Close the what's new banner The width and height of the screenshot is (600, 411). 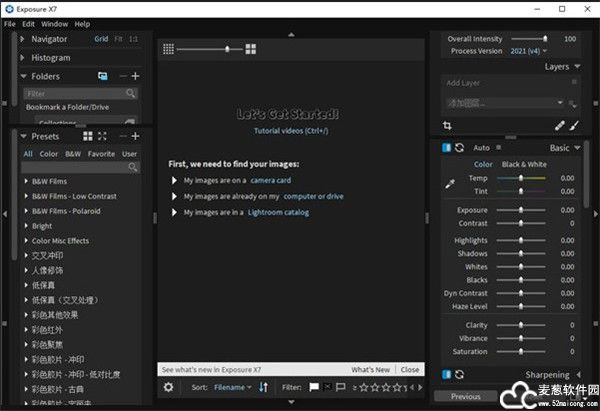point(410,370)
